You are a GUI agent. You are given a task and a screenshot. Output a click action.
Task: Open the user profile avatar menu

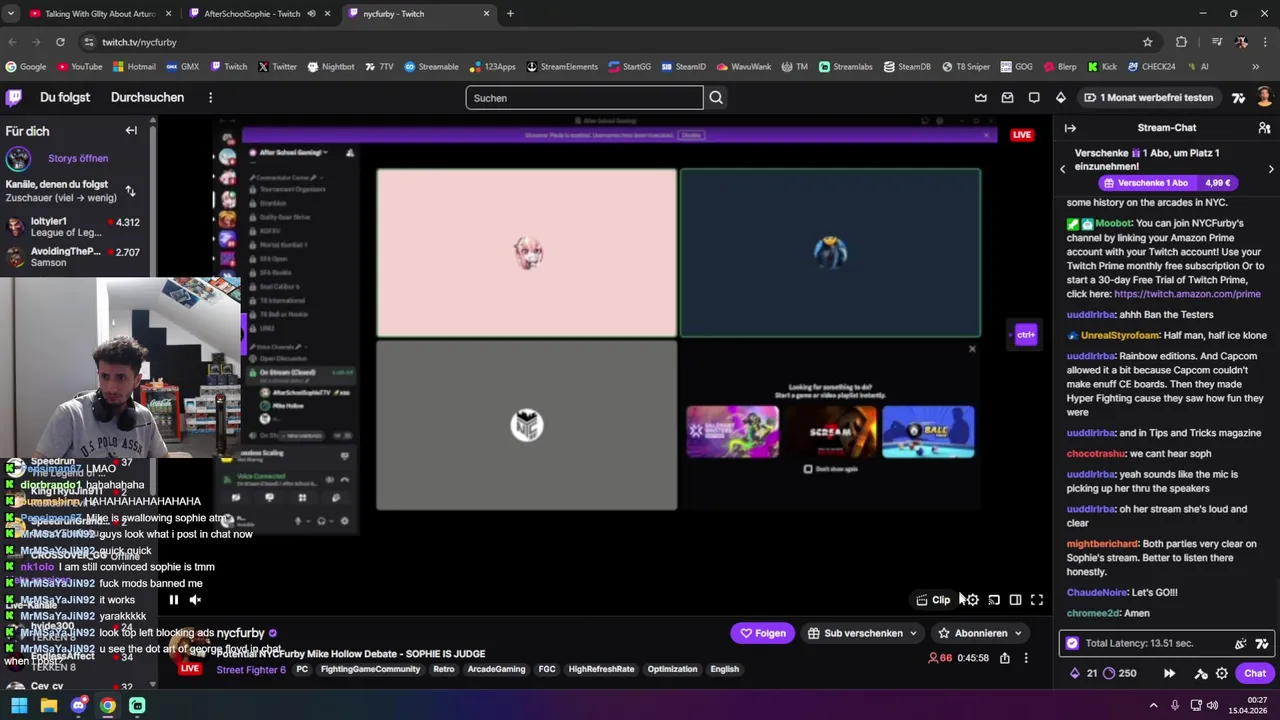tap(1264, 97)
